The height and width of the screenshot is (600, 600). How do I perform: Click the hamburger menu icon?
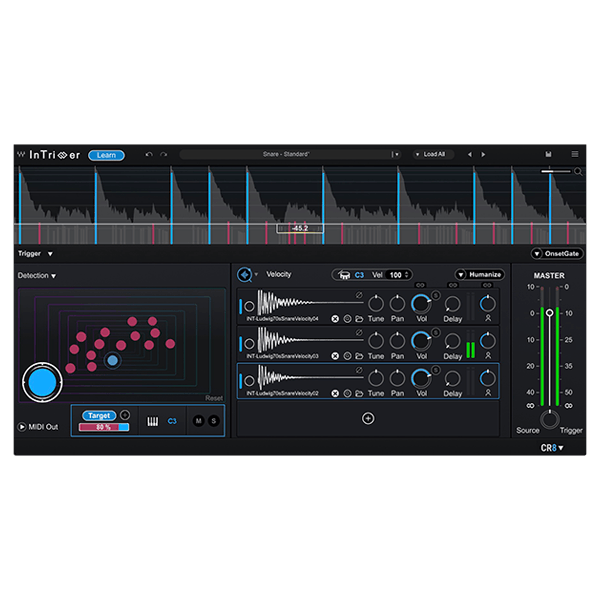(575, 155)
